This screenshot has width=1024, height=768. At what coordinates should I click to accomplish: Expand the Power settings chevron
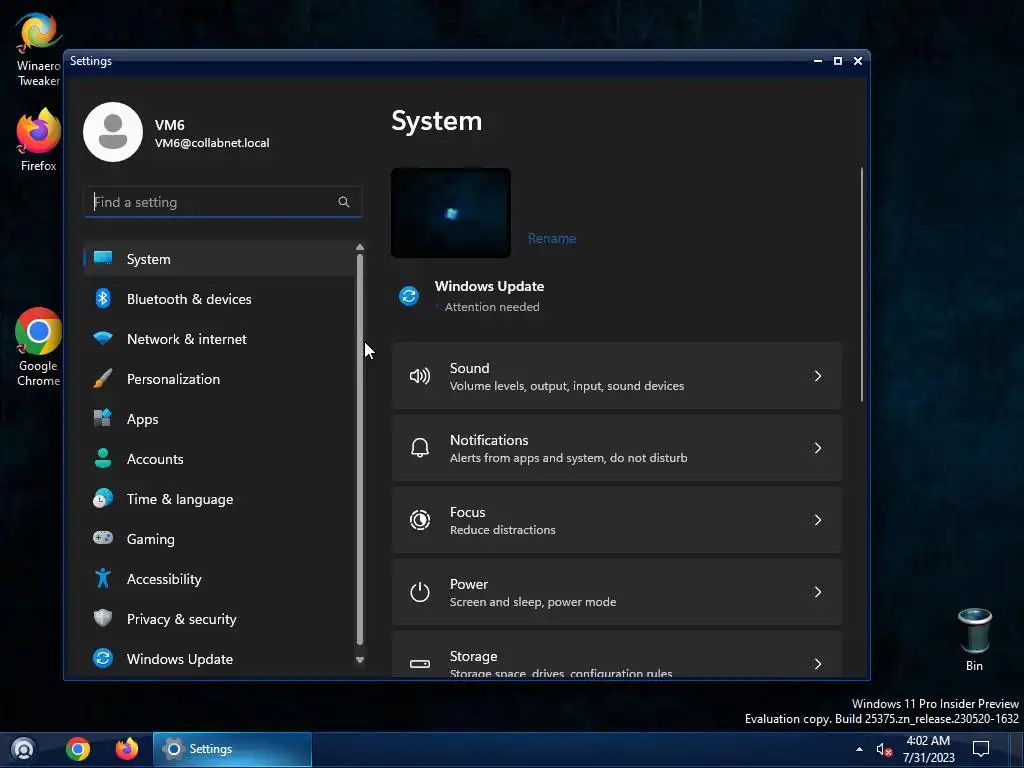point(818,592)
